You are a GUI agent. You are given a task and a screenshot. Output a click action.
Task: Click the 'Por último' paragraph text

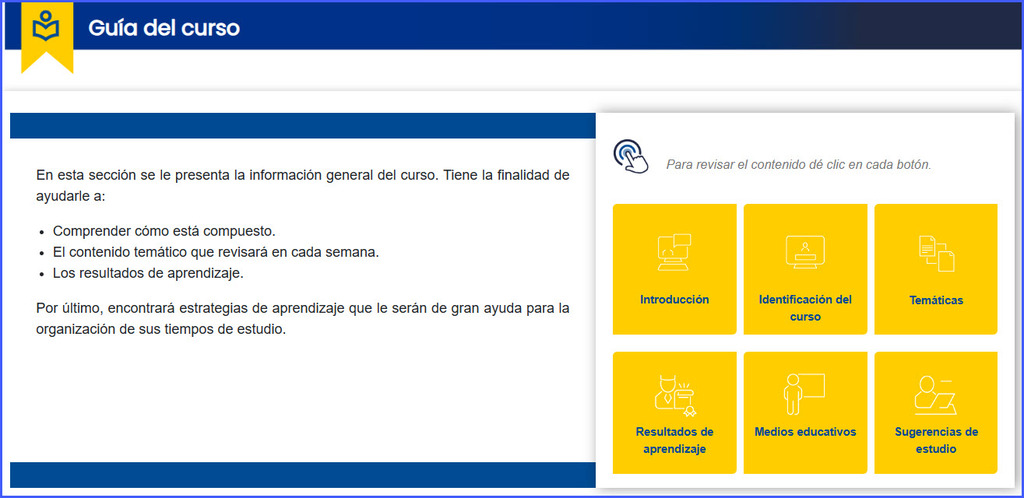point(303,318)
